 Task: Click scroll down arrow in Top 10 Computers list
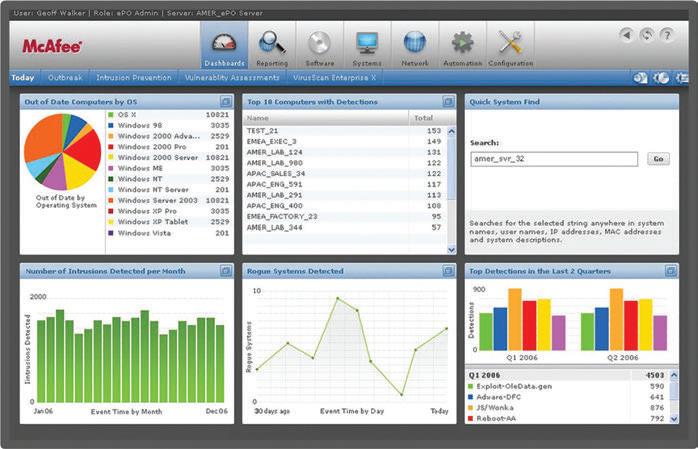click(x=451, y=250)
